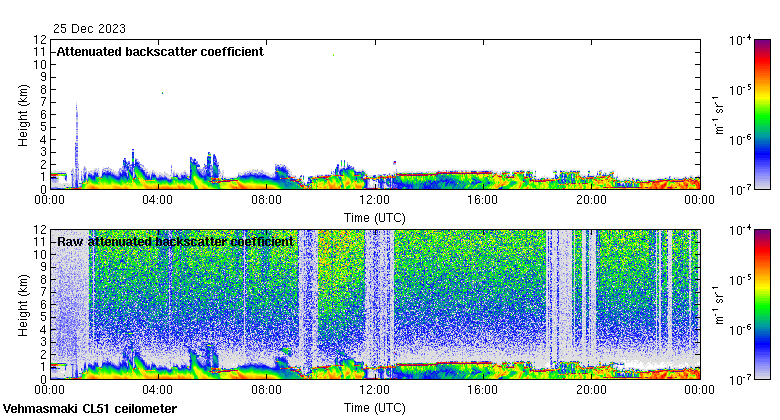
Task: Click the lower plot's 'Height (km)' axis label
Action: click(x=23, y=306)
